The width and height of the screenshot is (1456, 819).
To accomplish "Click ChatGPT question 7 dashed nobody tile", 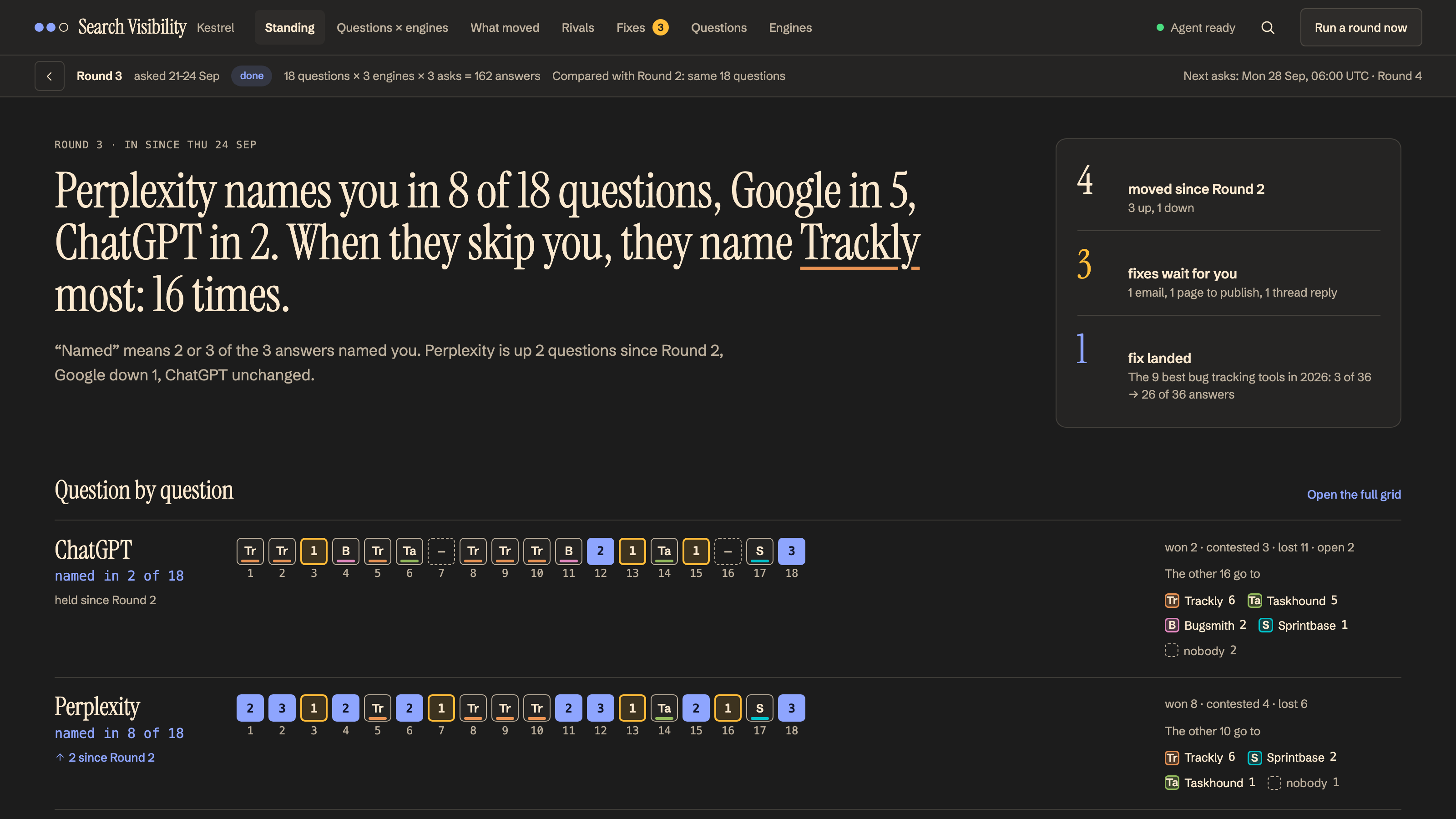I will [x=441, y=551].
